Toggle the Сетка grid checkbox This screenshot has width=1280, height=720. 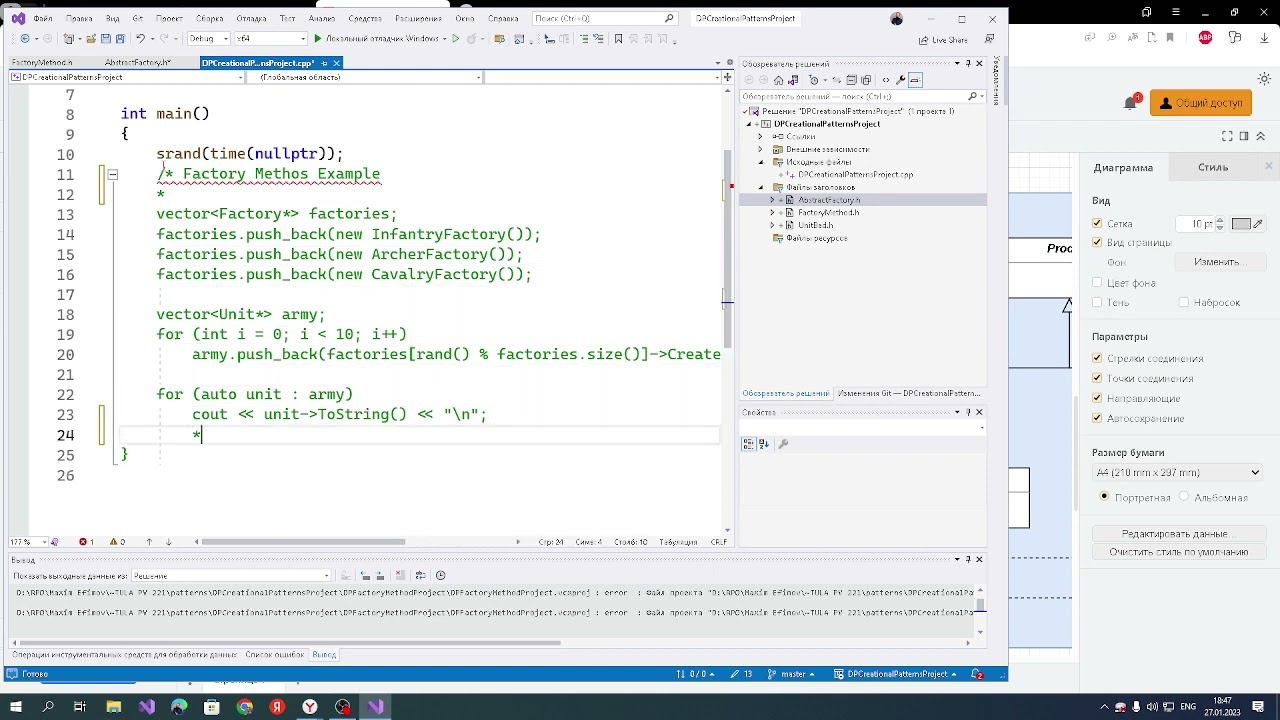click(1097, 224)
